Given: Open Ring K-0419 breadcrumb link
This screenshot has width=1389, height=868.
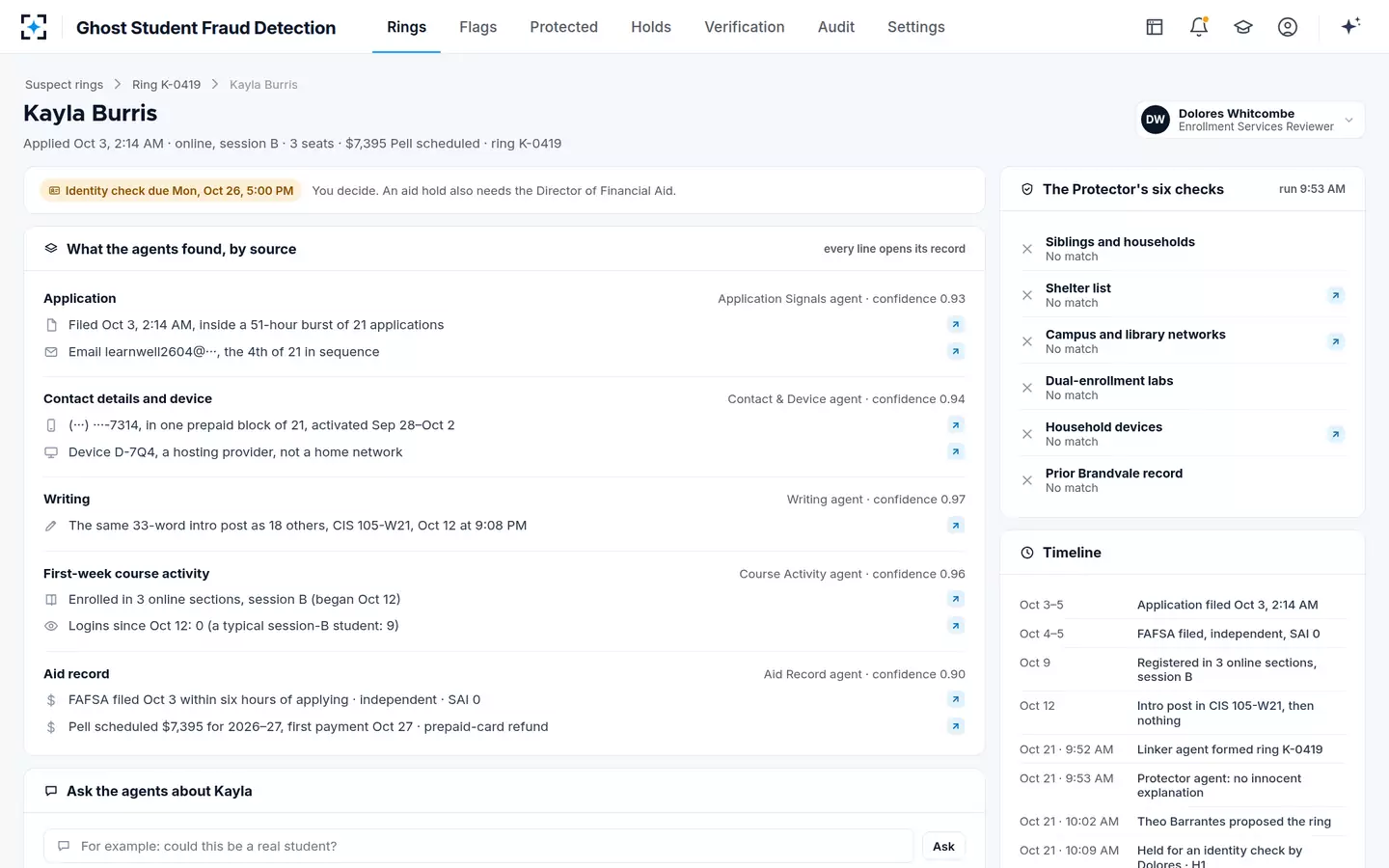Looking at the screenshot, I should pyautogui.click(x=166, y=85).
